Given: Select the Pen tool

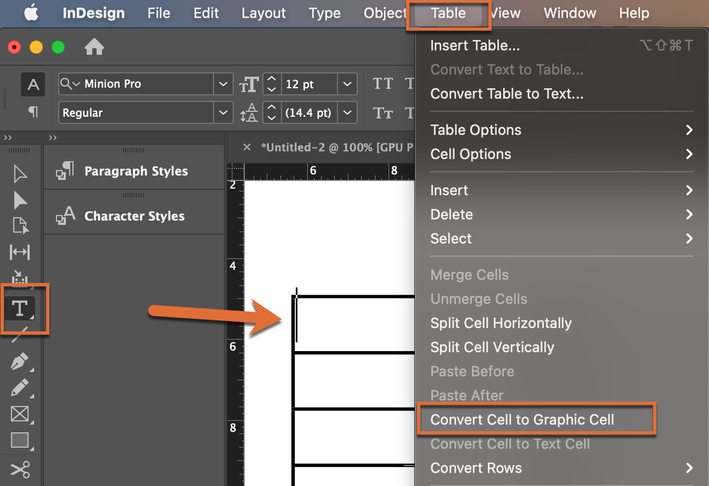Looking at the screenshot, I should pyautogui.click(x=20, y=362).
